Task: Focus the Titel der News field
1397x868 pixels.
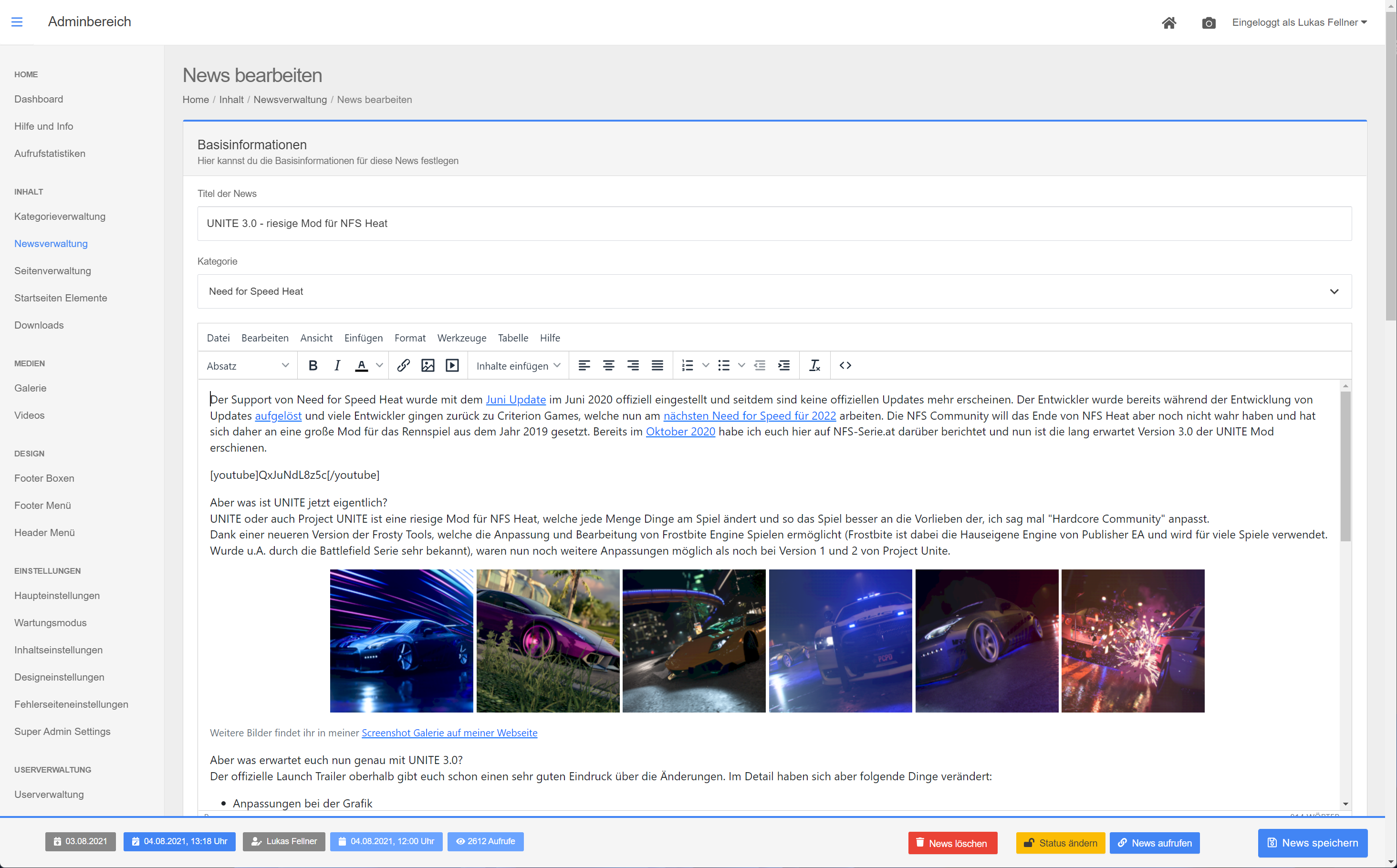Action: click(774, 223)
